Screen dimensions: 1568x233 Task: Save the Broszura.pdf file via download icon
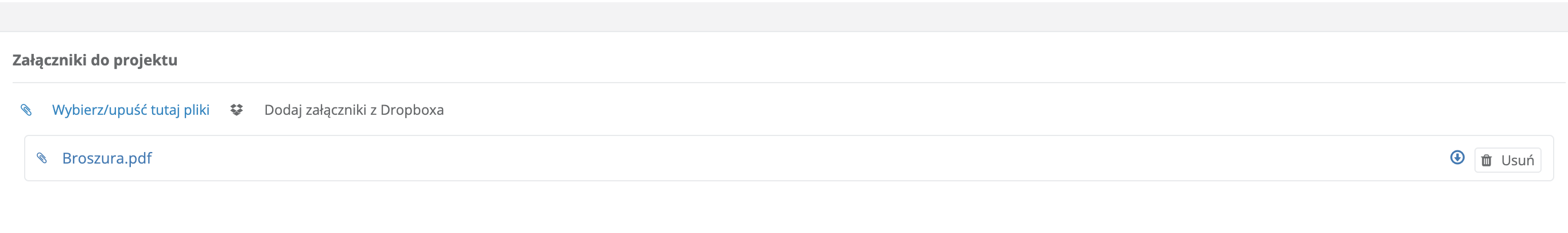tap(1457, 158)
